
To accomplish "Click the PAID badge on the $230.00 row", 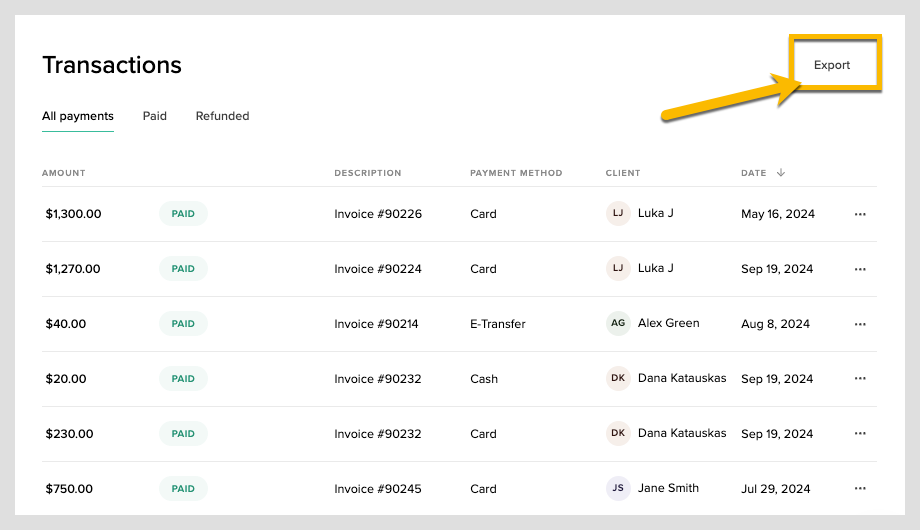I will [183, 434].
